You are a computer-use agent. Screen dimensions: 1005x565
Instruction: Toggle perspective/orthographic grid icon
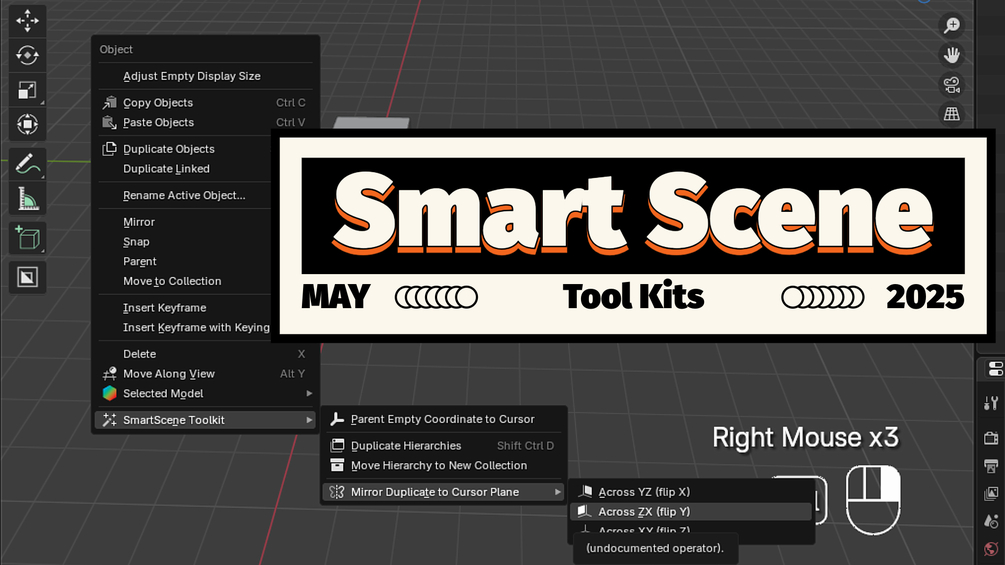[x=952, y=114]
